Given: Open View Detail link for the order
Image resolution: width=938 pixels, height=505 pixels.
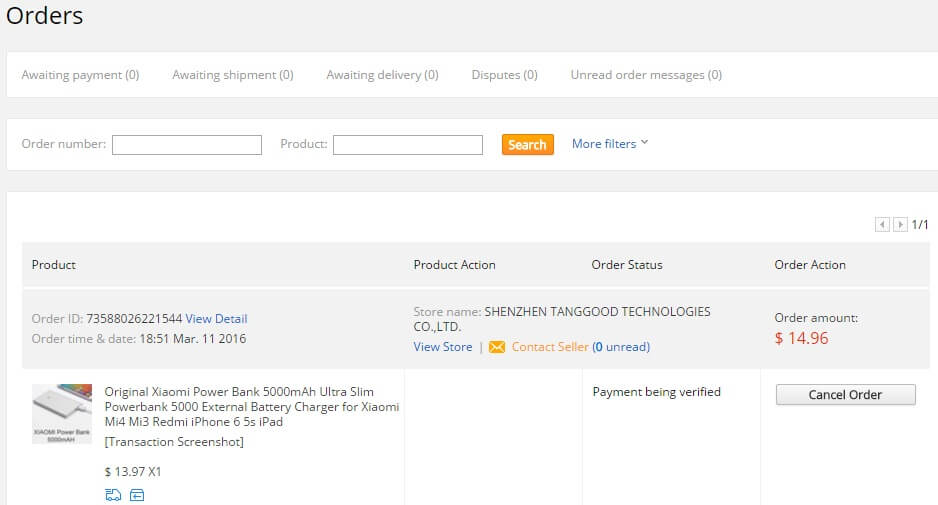Looking at the screenshot, I should pyautogui.click(x=216, y=319).
